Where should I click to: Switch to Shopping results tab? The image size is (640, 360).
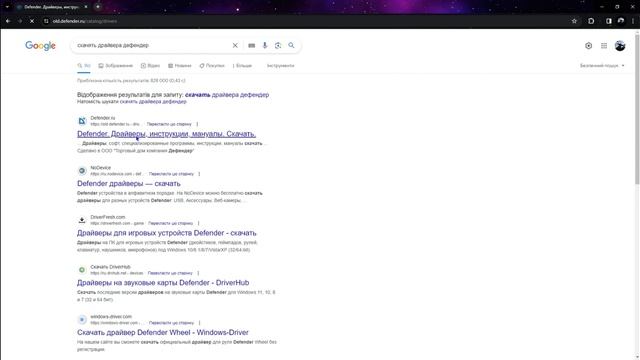212,66
